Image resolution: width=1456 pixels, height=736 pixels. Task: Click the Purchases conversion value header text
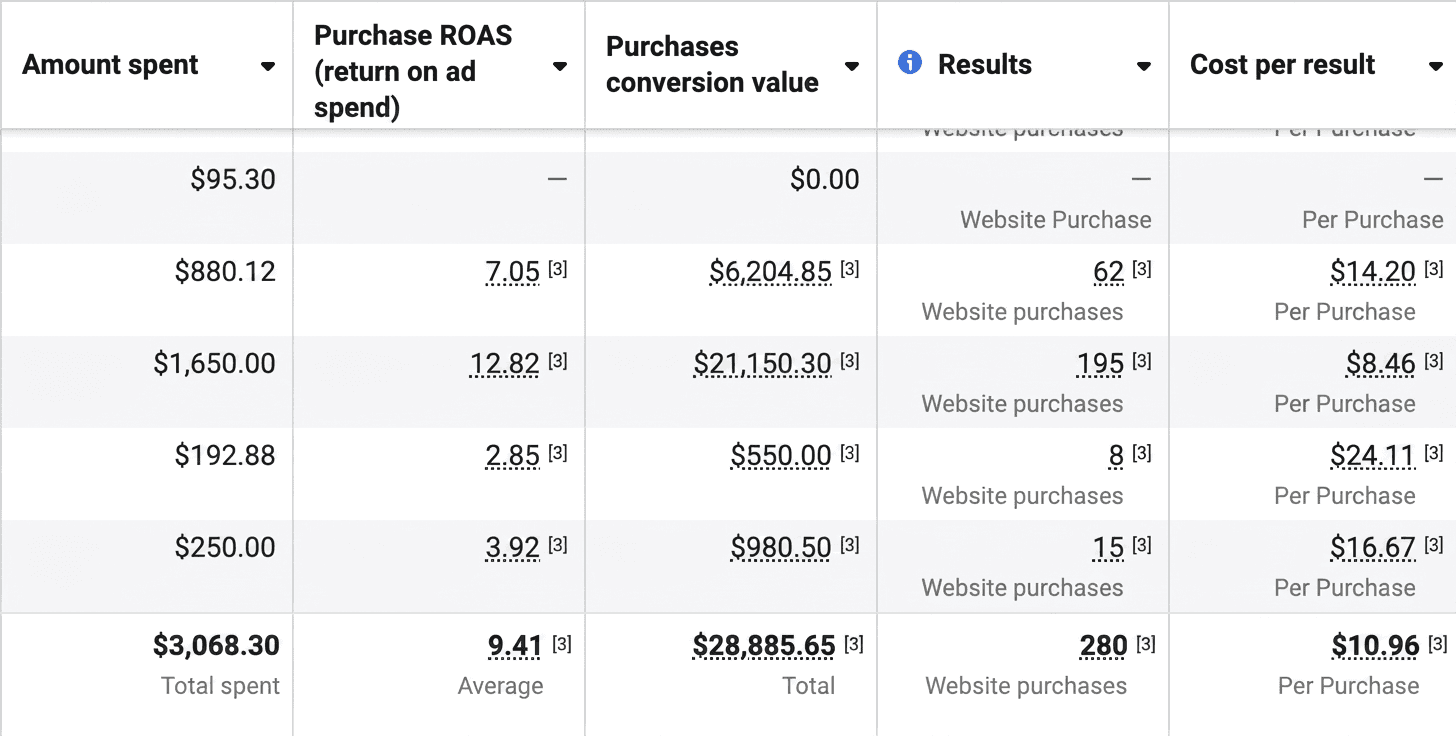(712, 65)
